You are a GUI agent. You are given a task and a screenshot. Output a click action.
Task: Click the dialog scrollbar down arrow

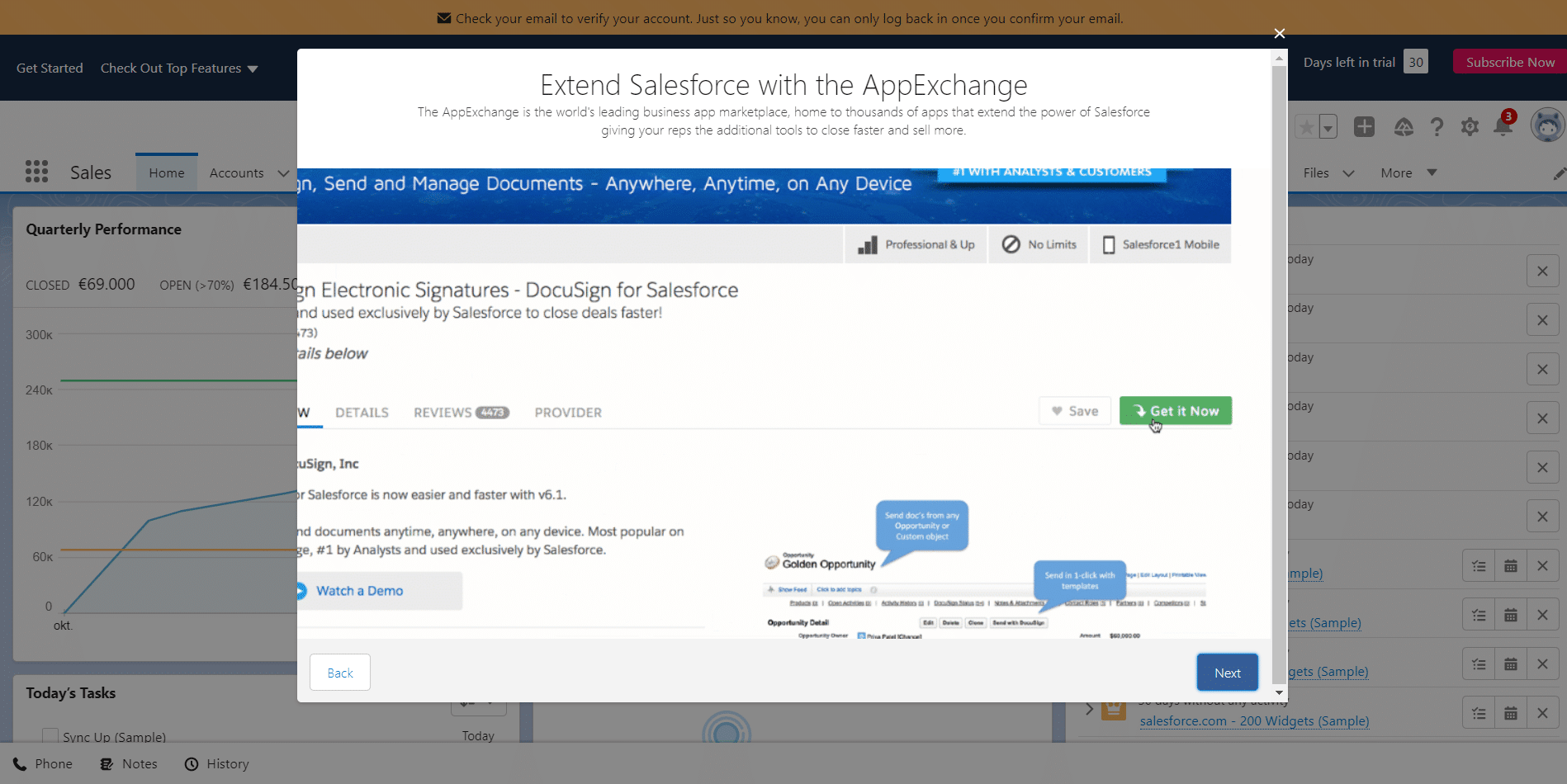(x=1279, y=692)
